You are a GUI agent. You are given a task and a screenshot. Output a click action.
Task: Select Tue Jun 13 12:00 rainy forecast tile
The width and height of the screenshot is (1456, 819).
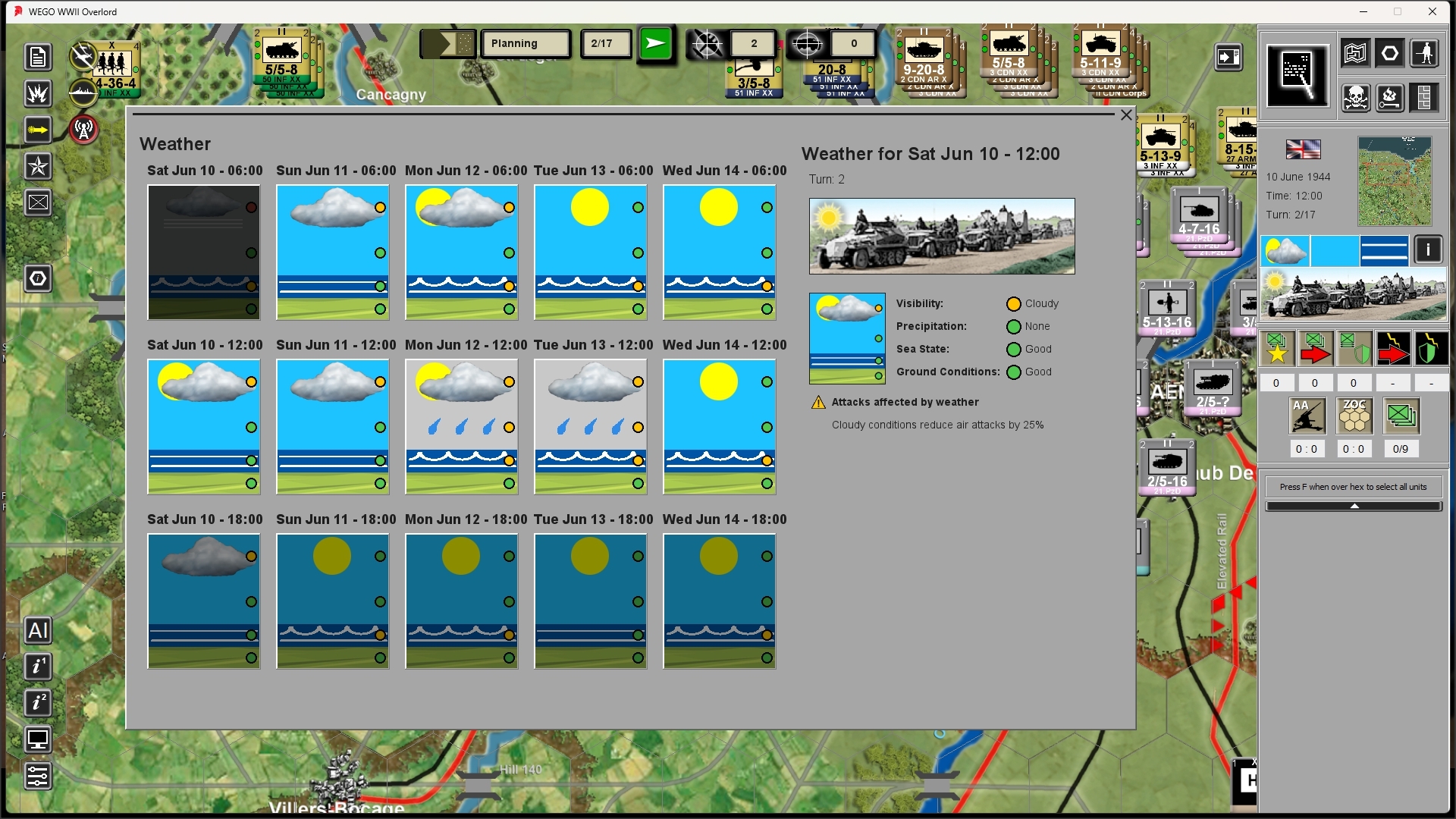(591, 426)
